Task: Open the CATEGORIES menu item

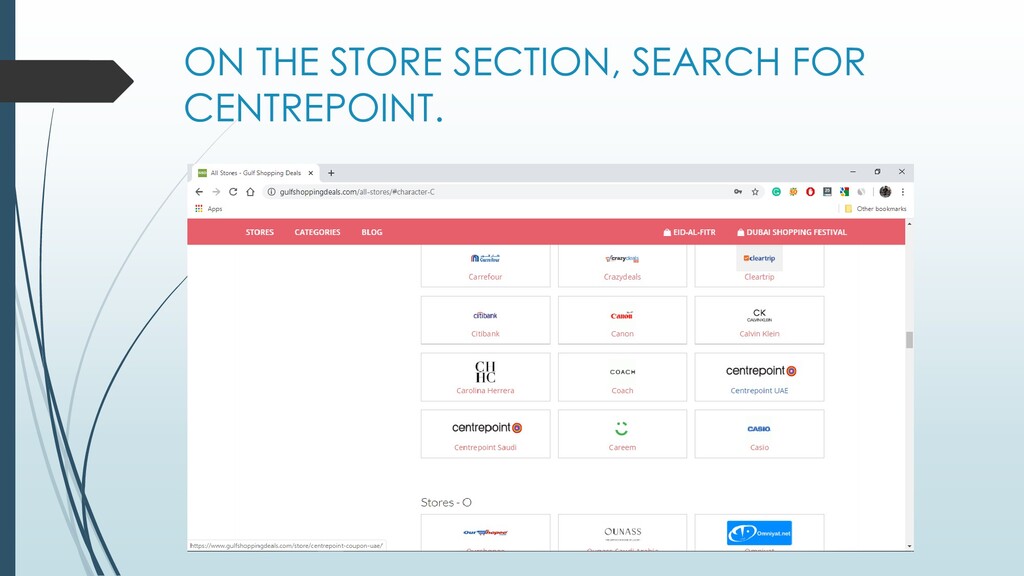Action: (317, 232)
